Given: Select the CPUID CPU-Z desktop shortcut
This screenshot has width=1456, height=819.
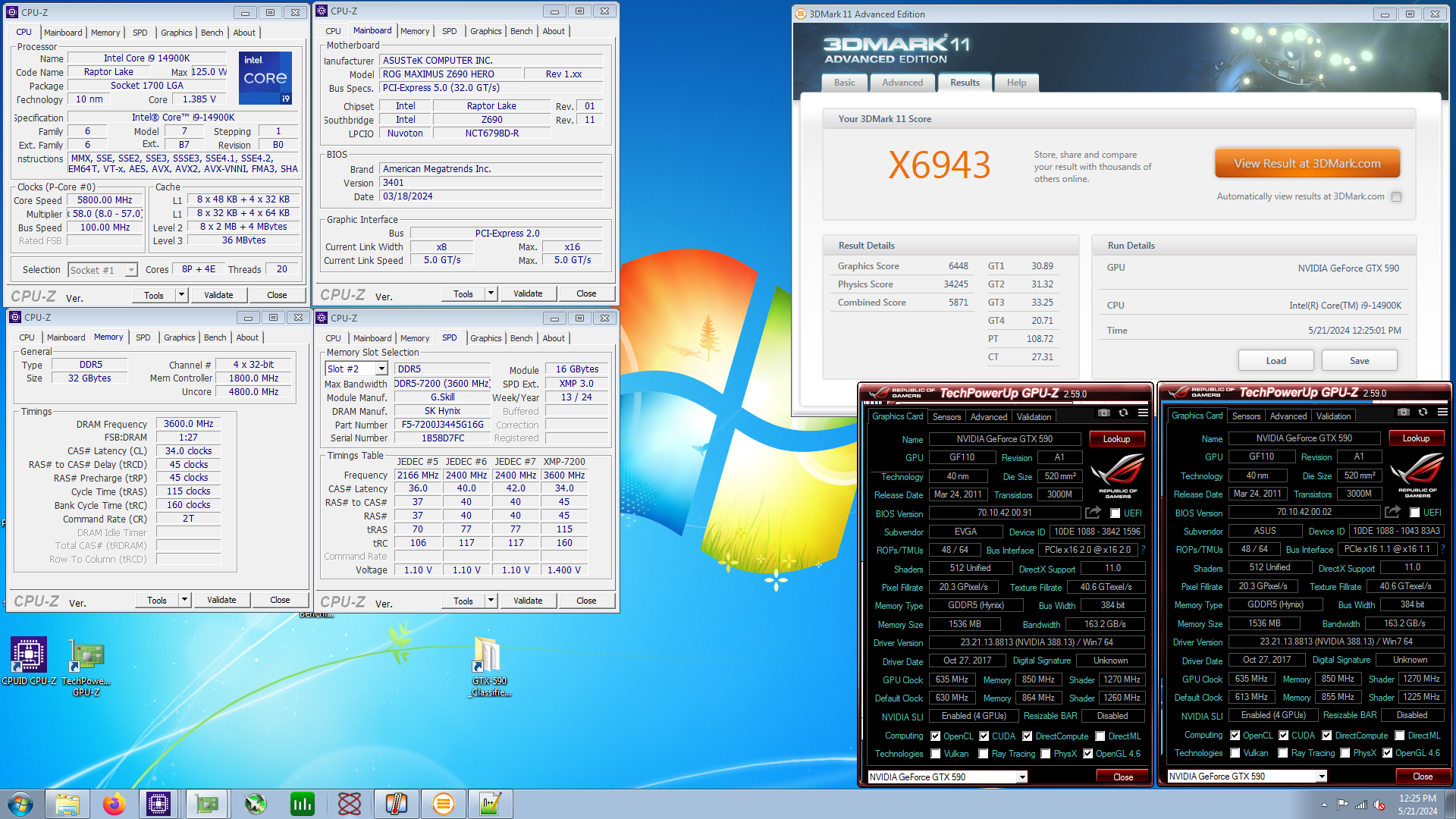Looking at the screenshot, I should tap(29, 661).
